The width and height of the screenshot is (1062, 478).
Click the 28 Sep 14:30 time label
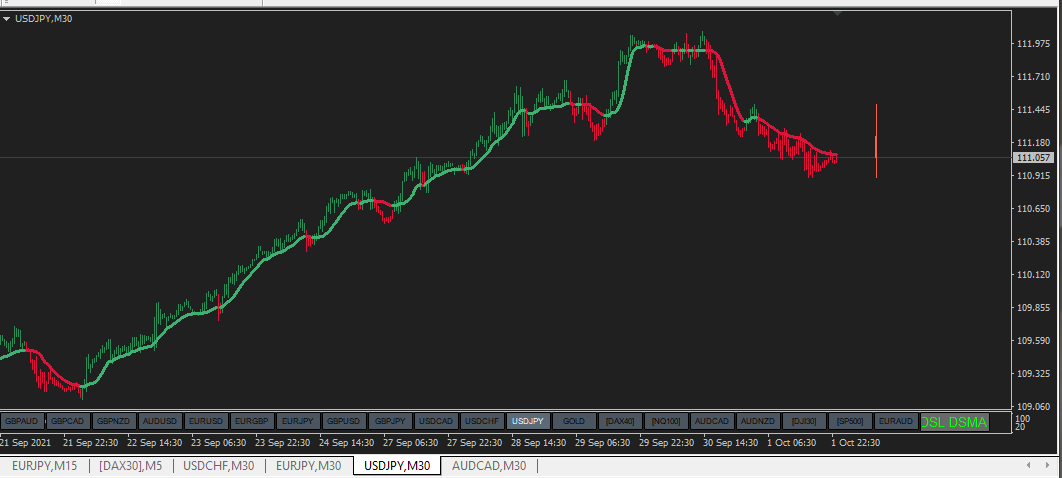tap(538, 443)
